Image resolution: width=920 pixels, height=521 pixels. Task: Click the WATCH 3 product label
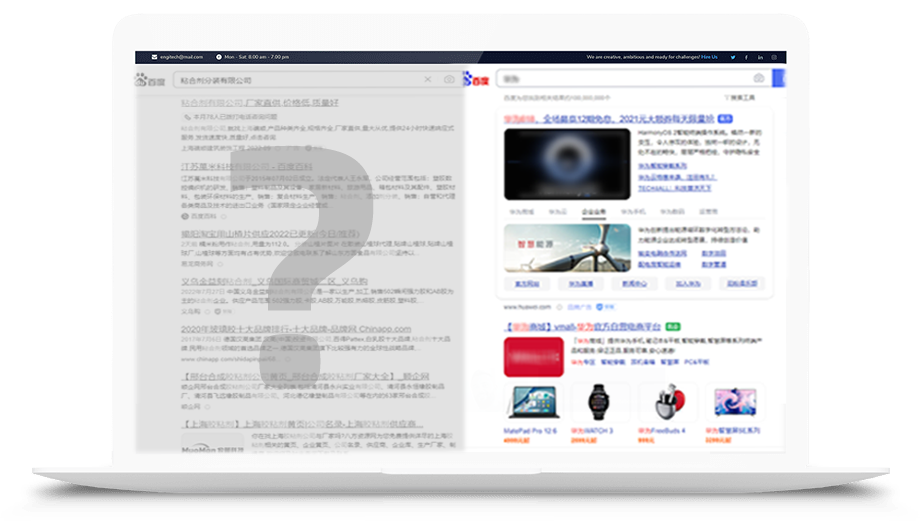592,431
